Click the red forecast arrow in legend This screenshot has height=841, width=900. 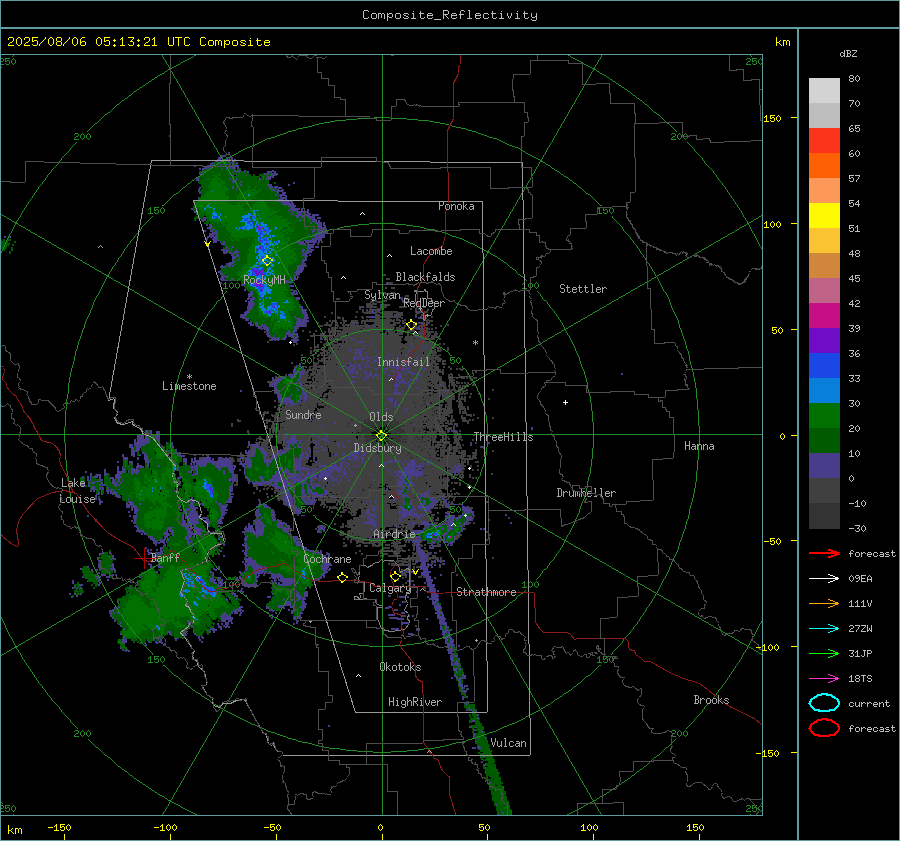824,553
